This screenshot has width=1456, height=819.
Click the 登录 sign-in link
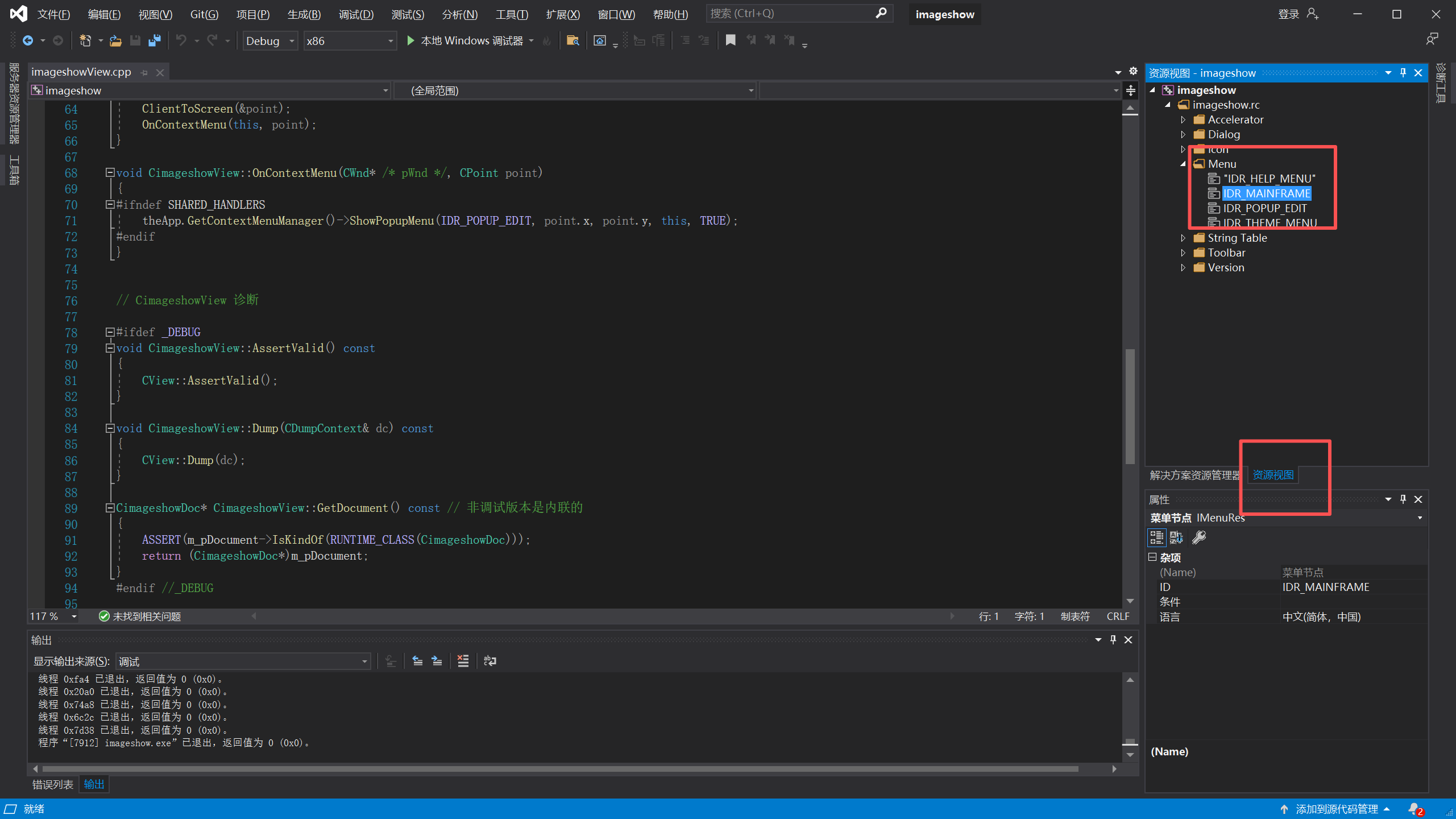pyautogui.click(x=1288, y=14)
